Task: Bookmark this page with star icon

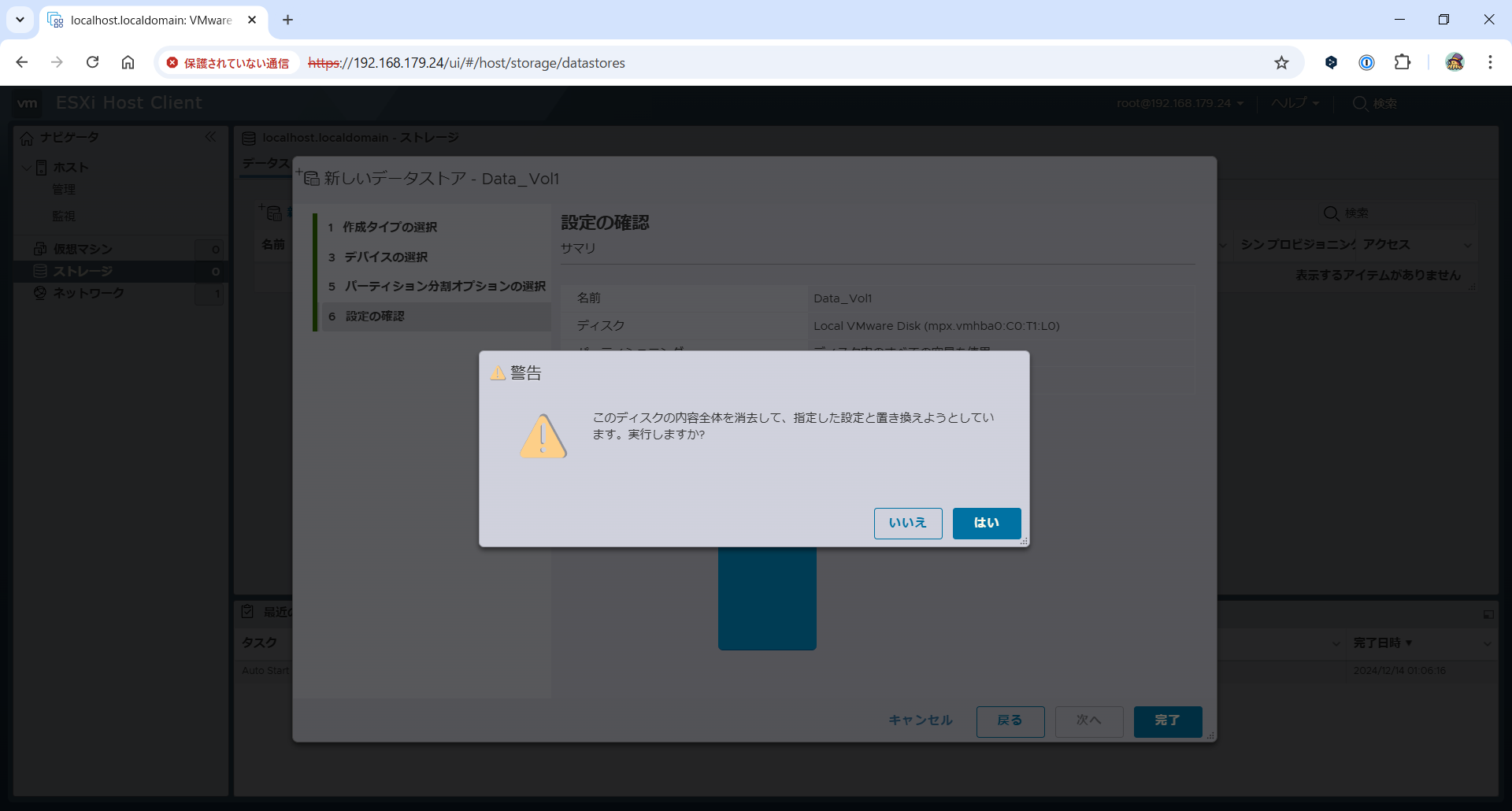Action: (1282, 63)
